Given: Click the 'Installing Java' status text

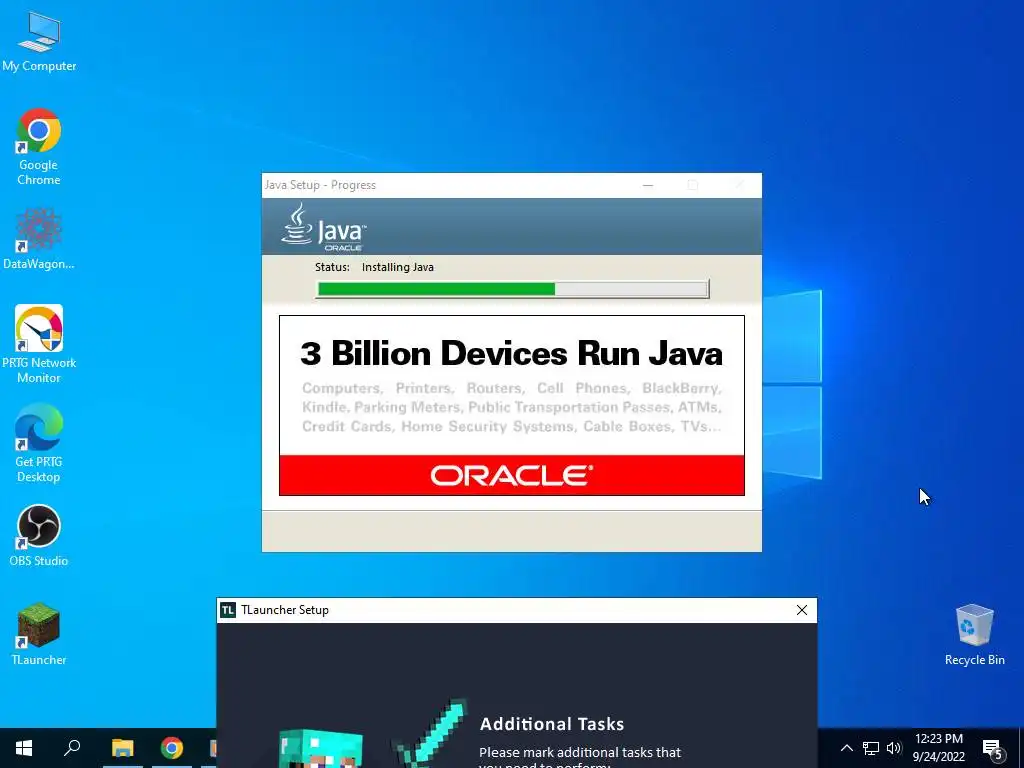Looking at the screenshot, I should tap(398, 267).
